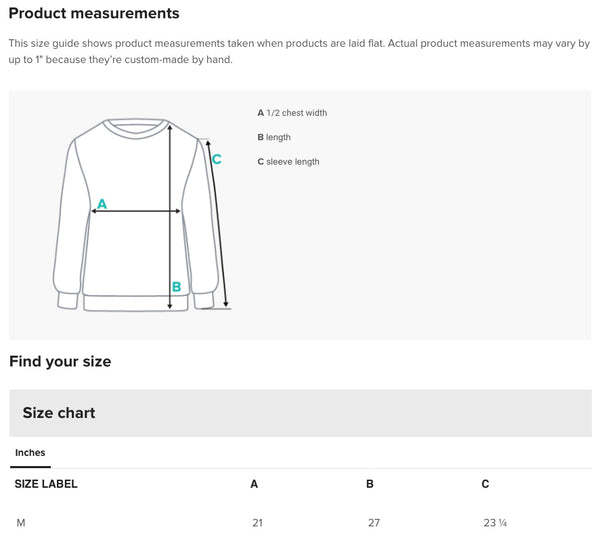Click the "Find your size" heading
Image resolution: width=600 pixels, height=546 pixels.
(60, 361)
